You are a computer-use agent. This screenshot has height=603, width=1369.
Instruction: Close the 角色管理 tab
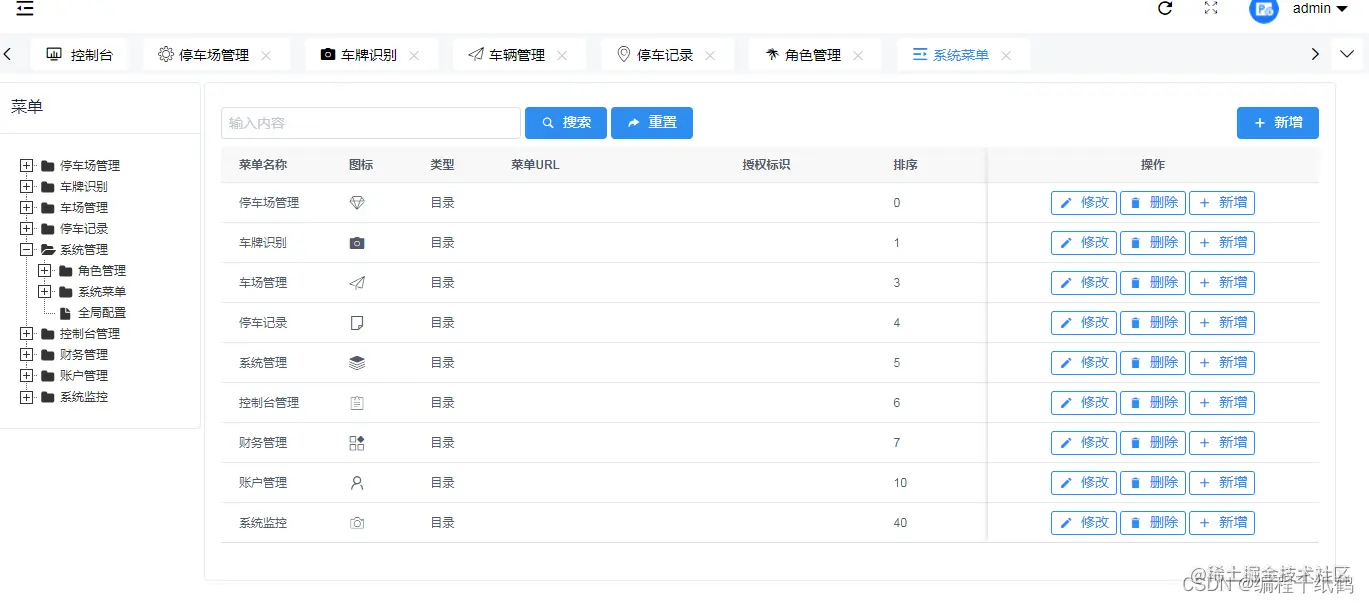tap(858, 56)
